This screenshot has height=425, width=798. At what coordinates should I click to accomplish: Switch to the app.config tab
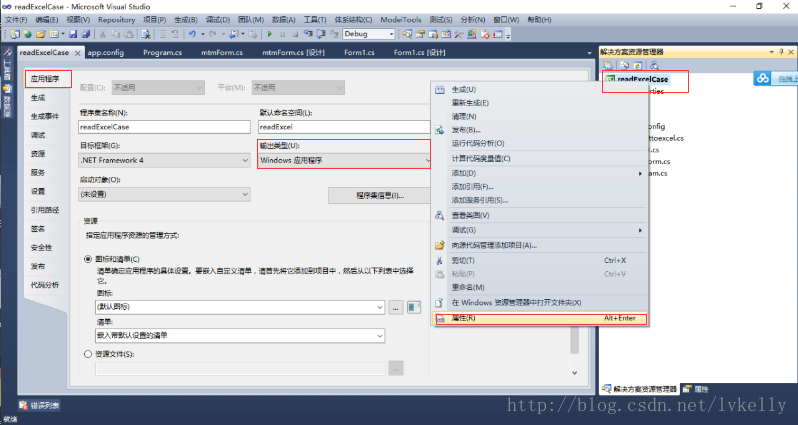105,52
